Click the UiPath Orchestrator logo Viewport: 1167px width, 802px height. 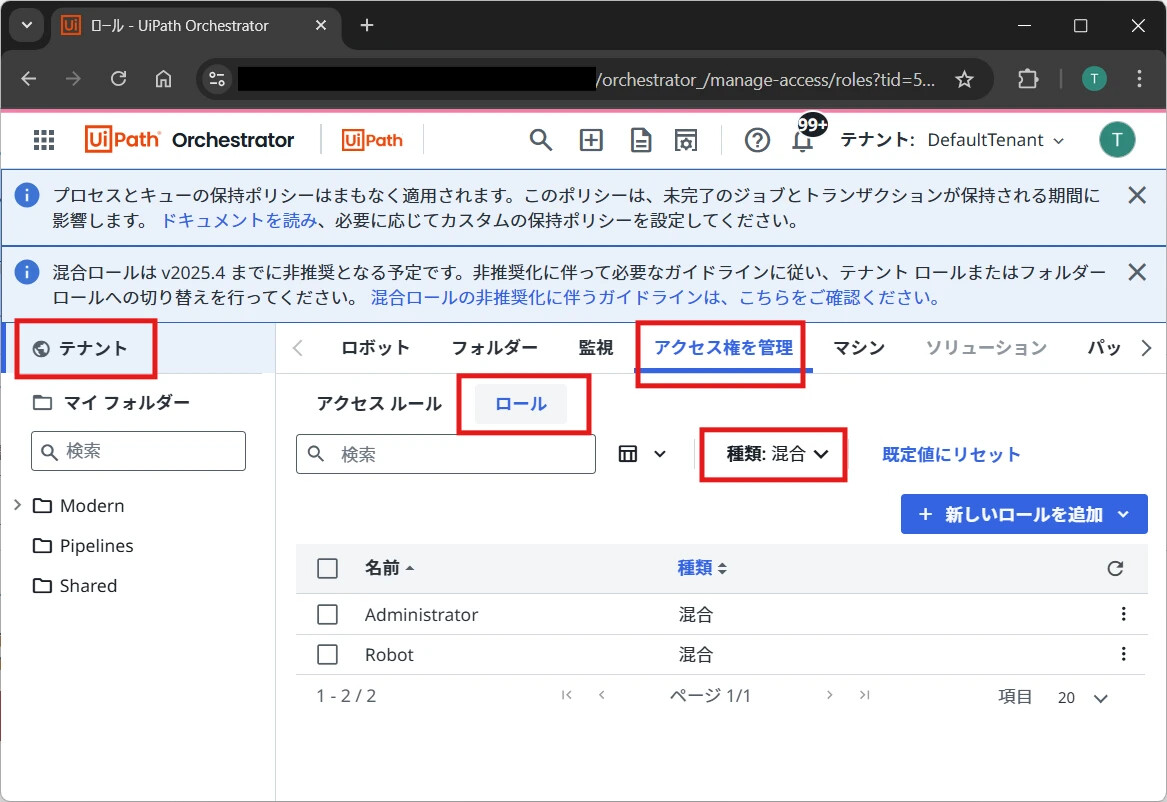tap(190, 140)
